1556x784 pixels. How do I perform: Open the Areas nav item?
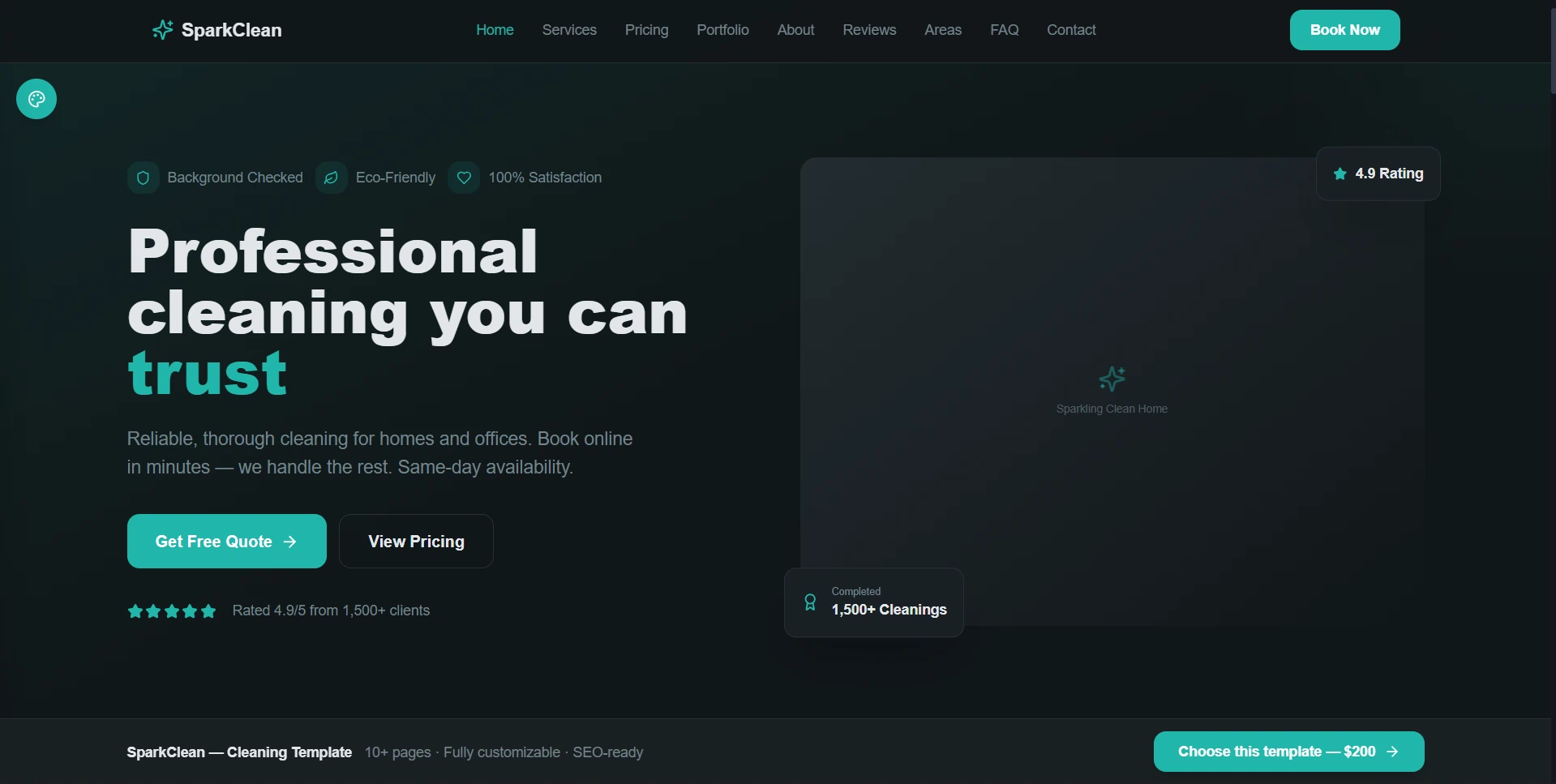point(943,30)
